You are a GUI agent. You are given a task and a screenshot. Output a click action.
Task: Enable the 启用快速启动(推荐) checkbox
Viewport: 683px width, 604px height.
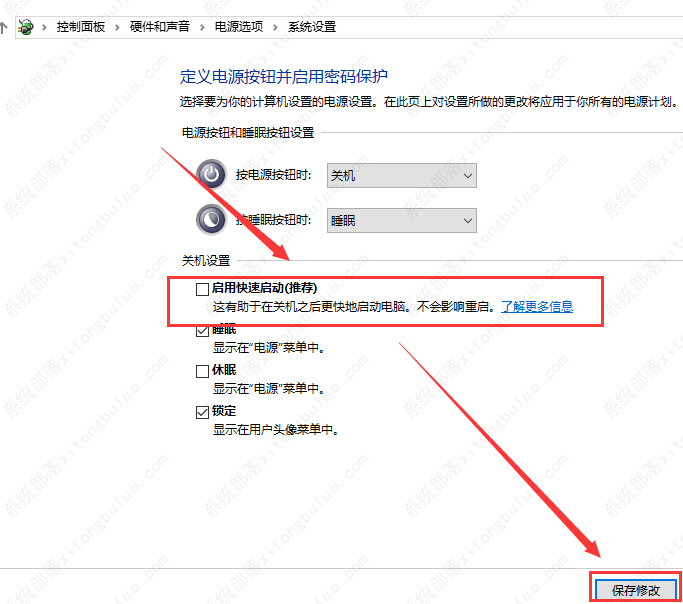tap(202, 289)
